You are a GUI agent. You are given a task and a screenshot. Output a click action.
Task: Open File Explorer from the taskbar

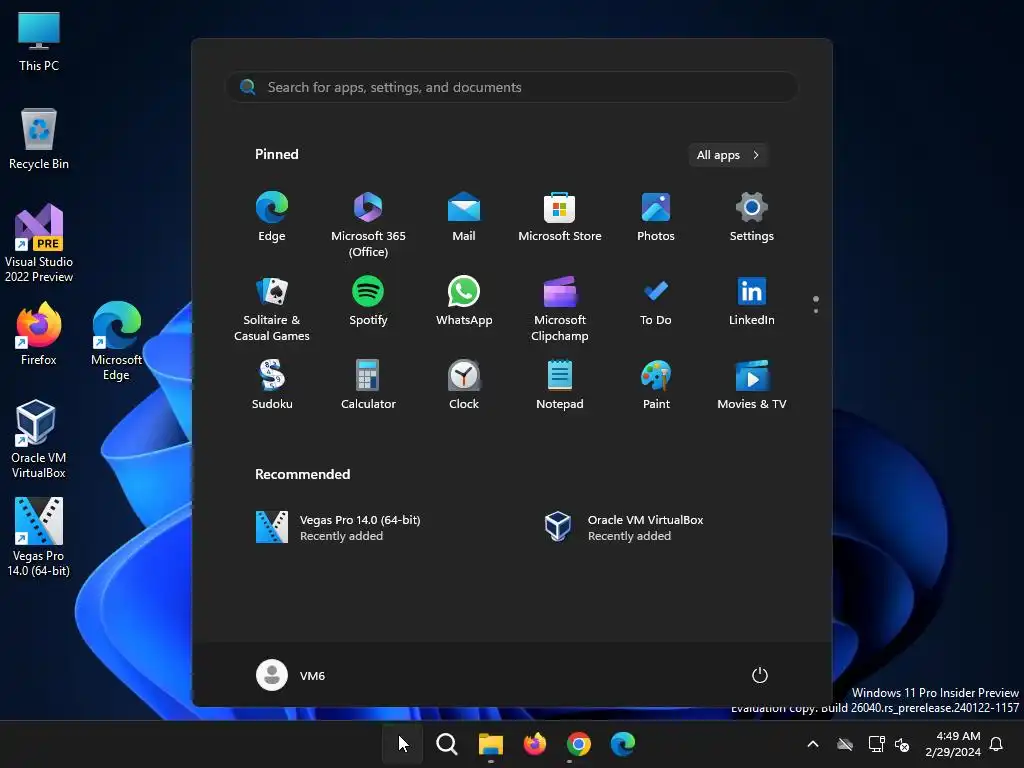[x=490, y=744]
